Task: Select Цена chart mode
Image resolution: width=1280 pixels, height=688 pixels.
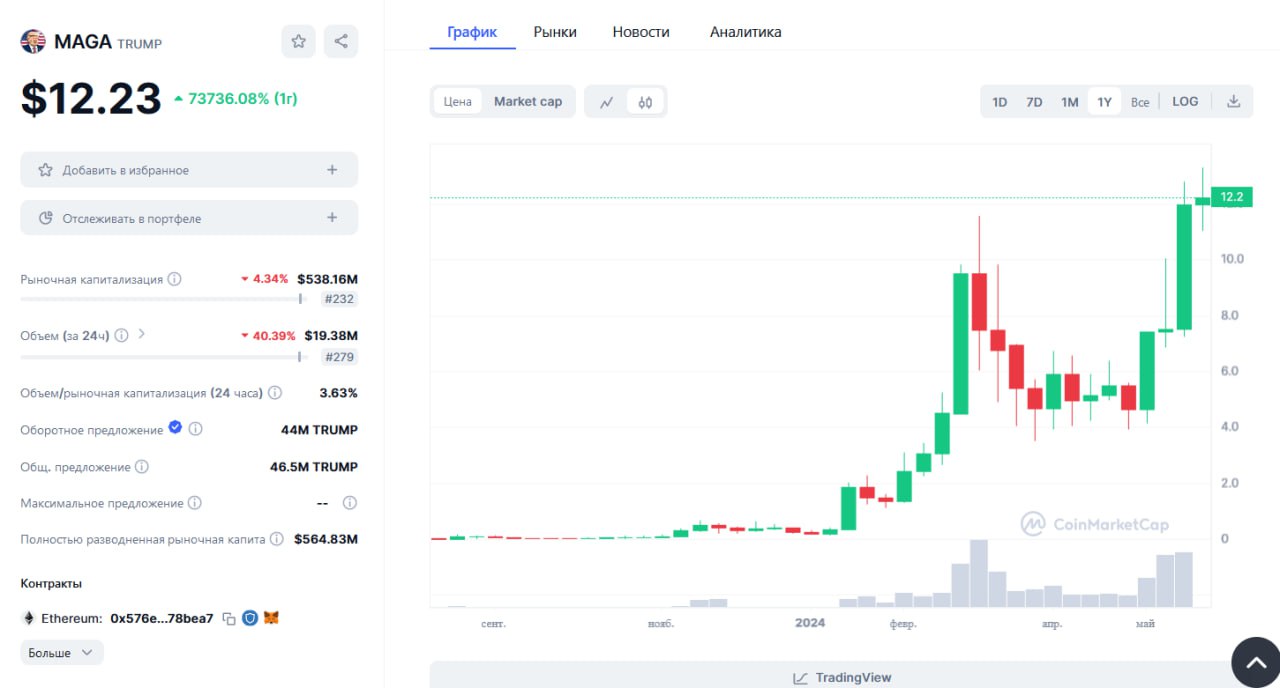Action: point(457,102)
